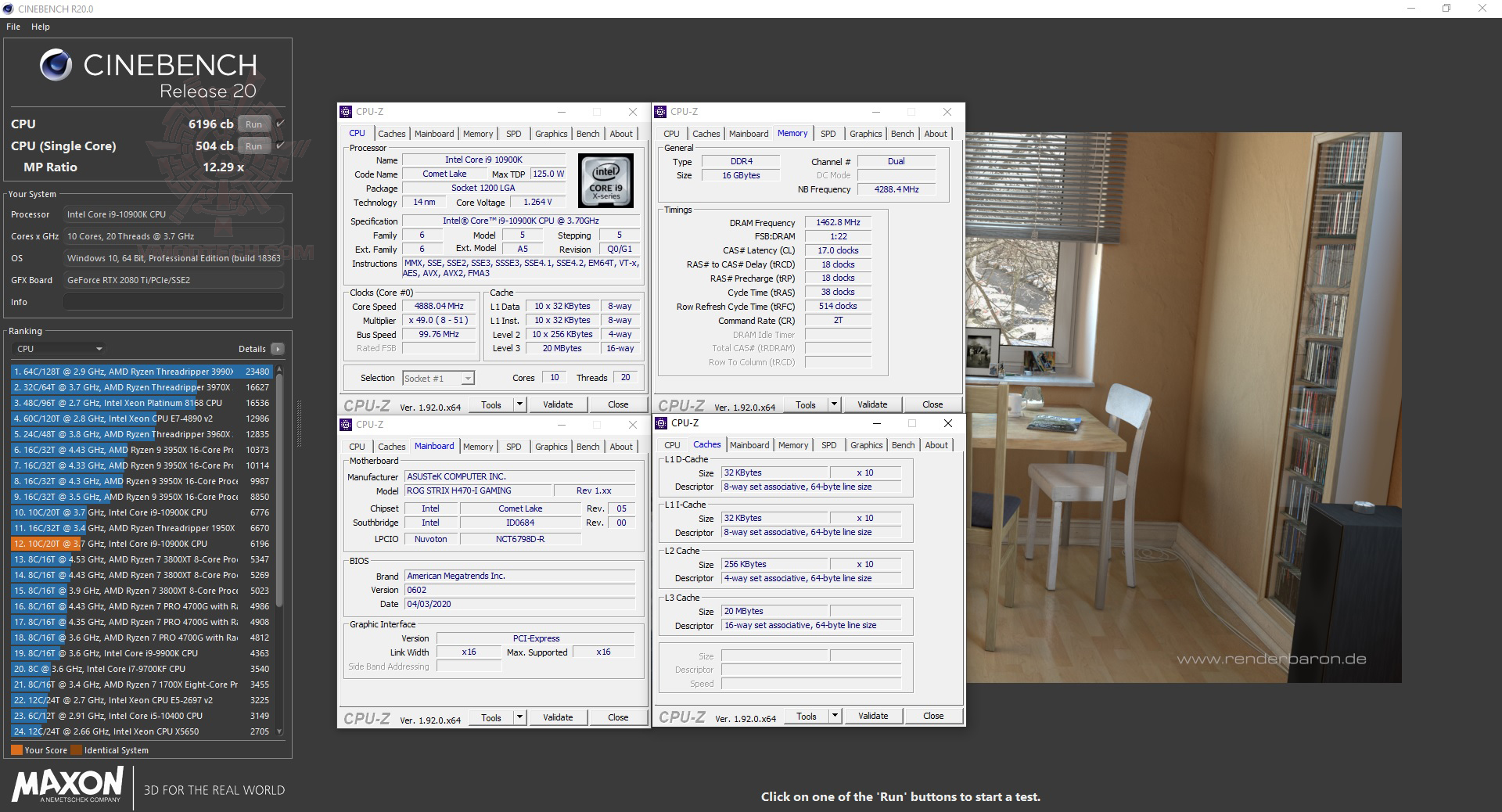Switch to the Bench tab in CPU-Z

click(x=588, y=134)
